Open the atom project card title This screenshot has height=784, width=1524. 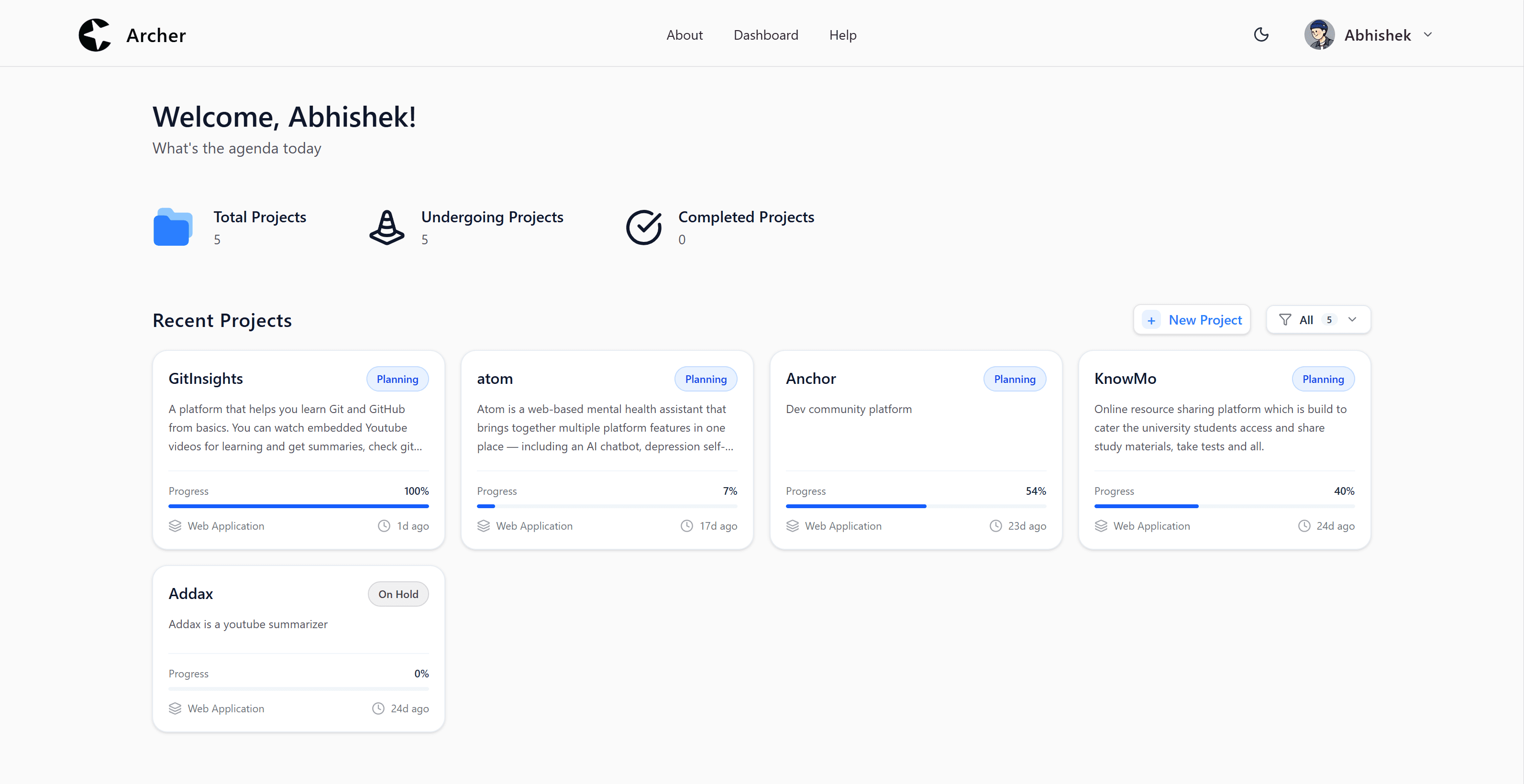(495, 379)
